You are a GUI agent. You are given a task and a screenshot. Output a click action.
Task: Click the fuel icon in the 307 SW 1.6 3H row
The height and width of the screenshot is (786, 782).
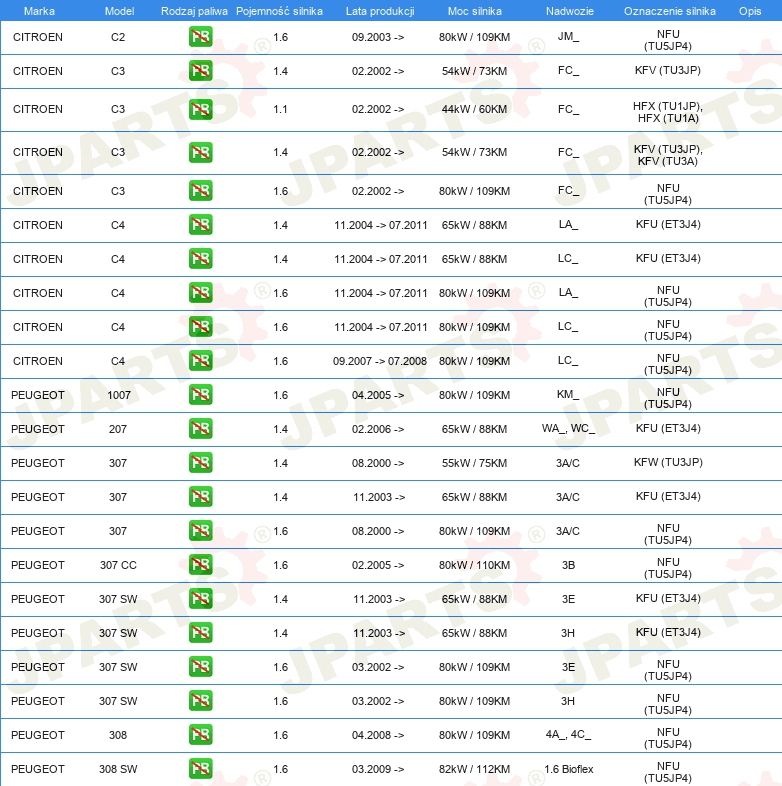click(x=201, y=701)
